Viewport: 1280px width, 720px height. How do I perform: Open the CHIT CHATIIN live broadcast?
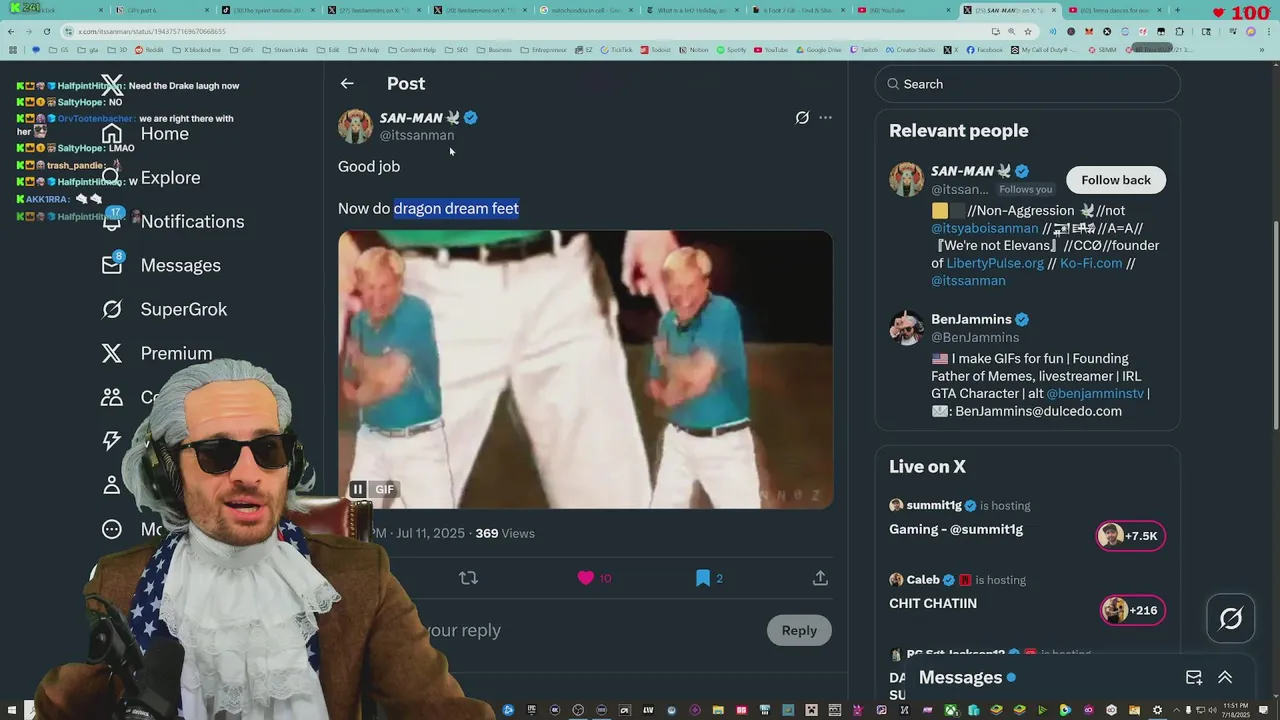pyautogui.click(x=933, y=604)
